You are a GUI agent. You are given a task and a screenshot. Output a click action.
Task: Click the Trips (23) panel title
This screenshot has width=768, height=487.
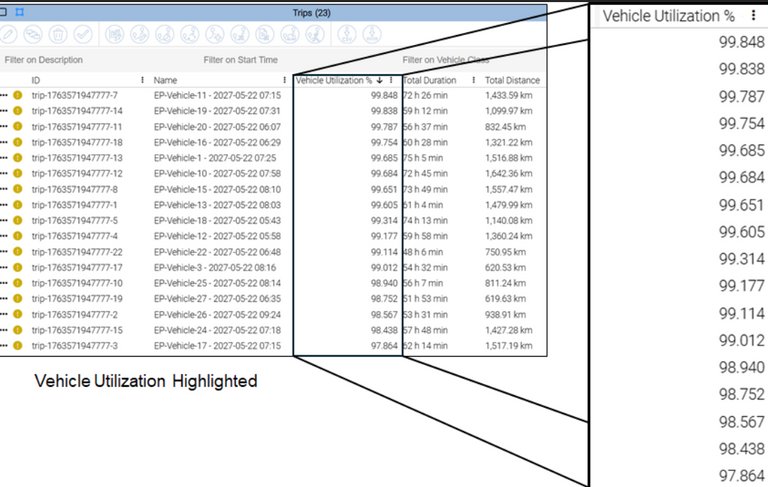click(x=312, y=13)
